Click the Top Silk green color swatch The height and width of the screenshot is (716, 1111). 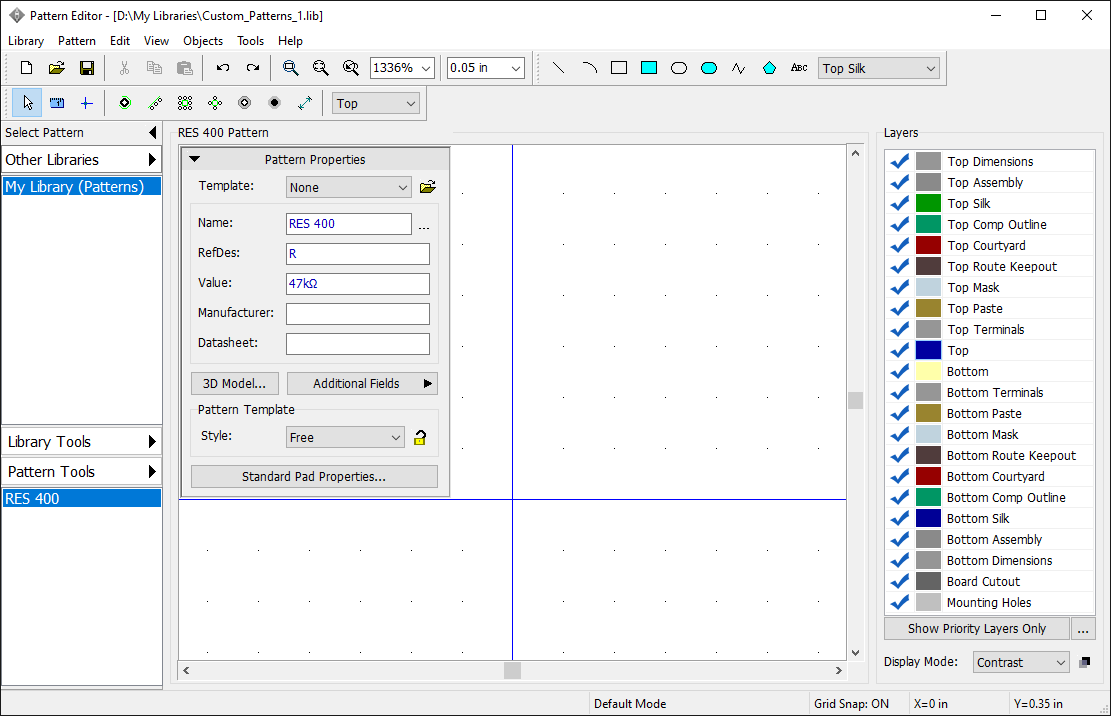click(x=928, y=203)
